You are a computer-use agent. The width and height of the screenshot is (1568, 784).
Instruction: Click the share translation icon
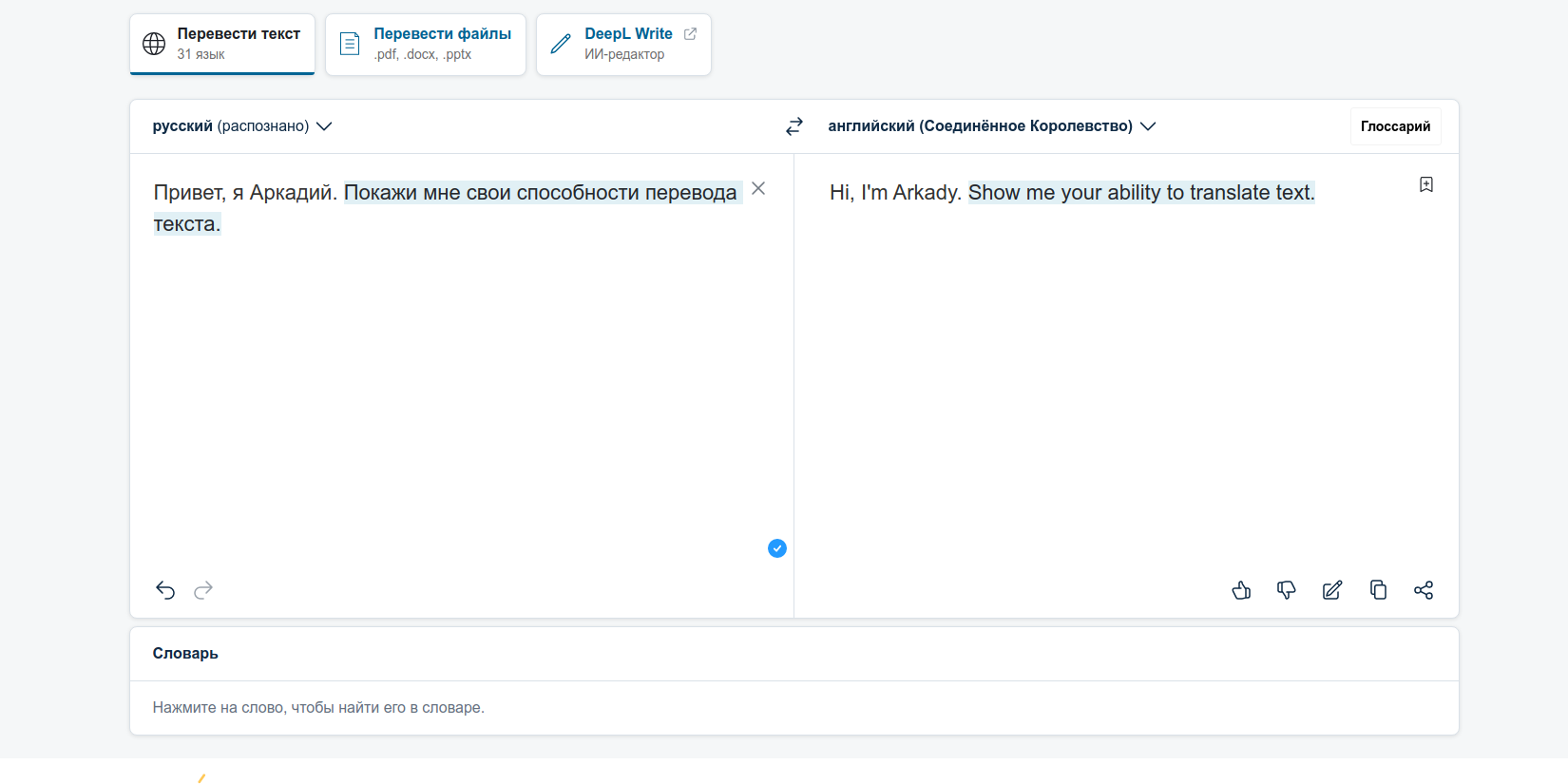pyautogui.click(x=1424, y=590)
